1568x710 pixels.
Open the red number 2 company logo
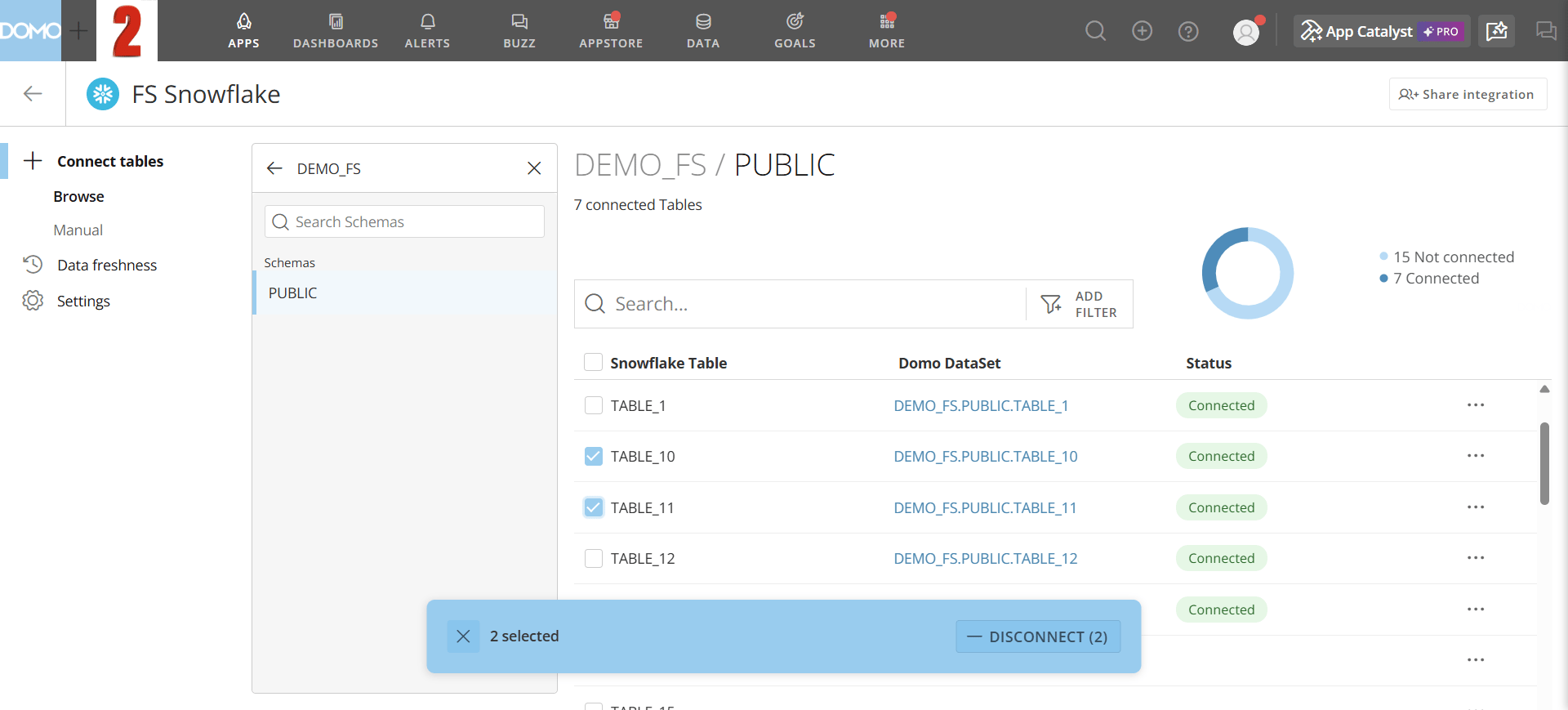pyautogui.click(x=127, y=31)
